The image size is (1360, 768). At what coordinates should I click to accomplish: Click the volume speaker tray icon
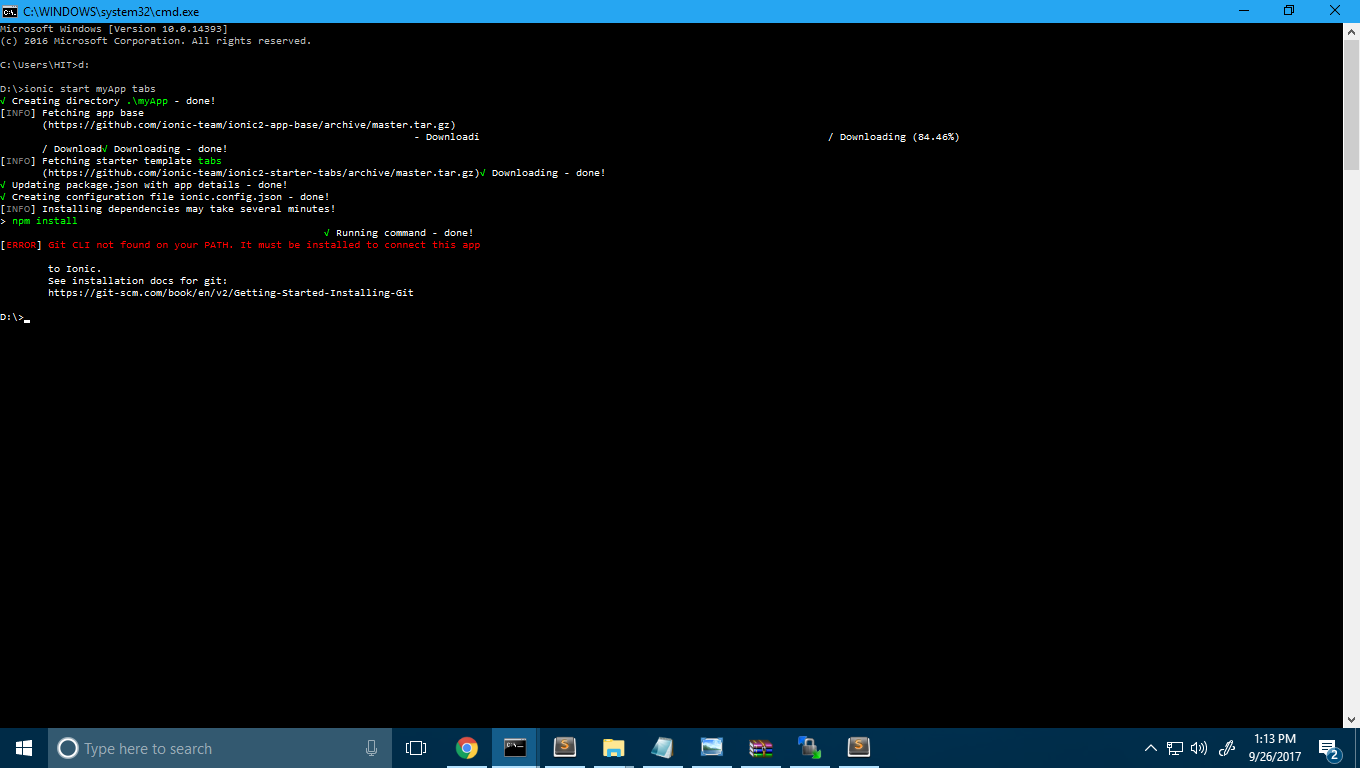[1199, 748]
